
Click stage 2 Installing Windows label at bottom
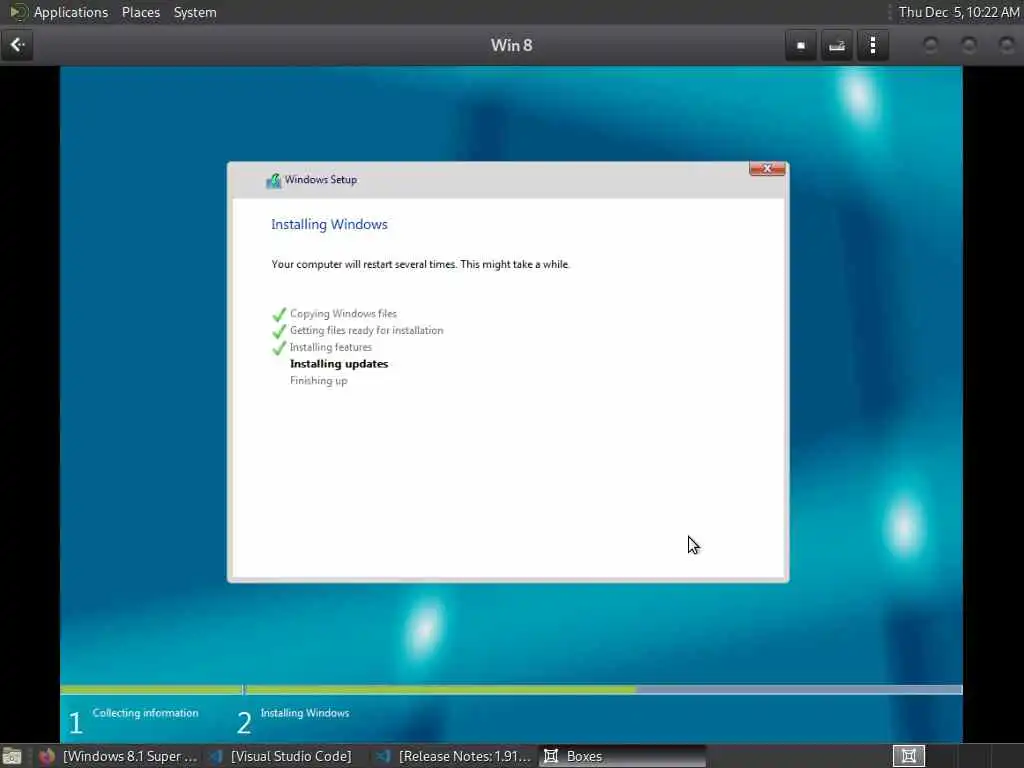(305, 713)
